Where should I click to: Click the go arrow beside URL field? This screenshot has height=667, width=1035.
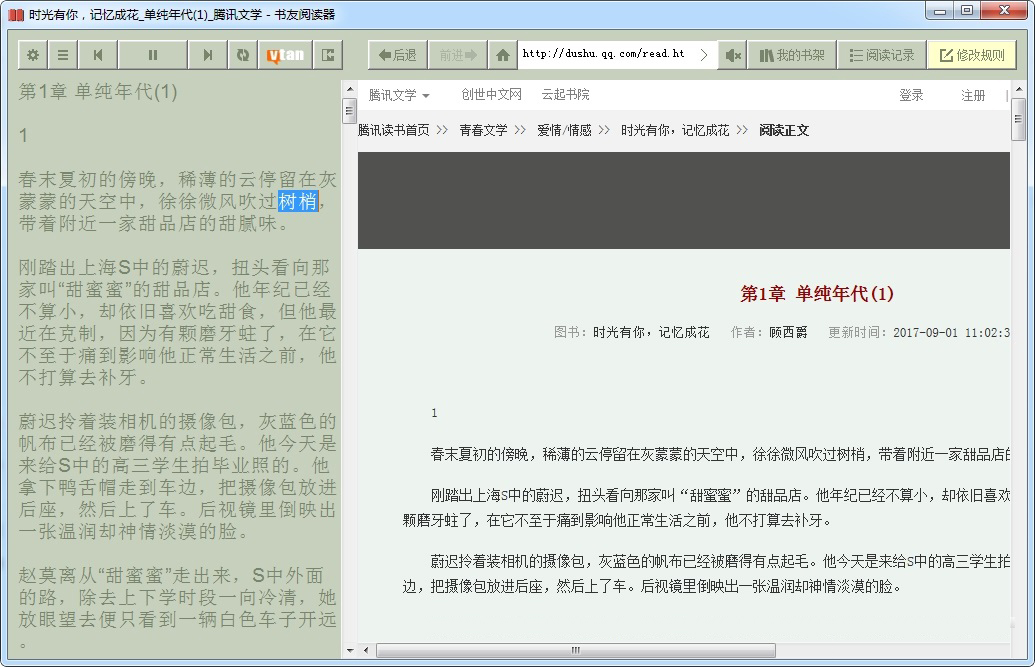point(704,55)
